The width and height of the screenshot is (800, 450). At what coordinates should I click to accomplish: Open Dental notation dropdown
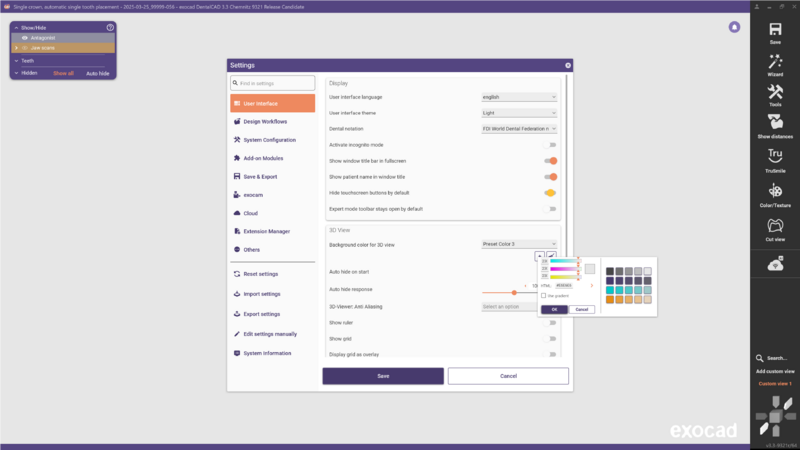coord(519,129)
